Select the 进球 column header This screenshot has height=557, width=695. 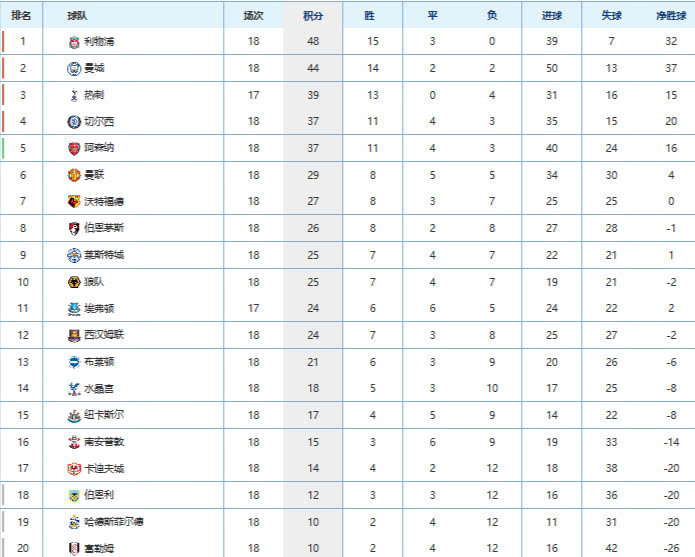pyautogui.click(x=552, y=16)
